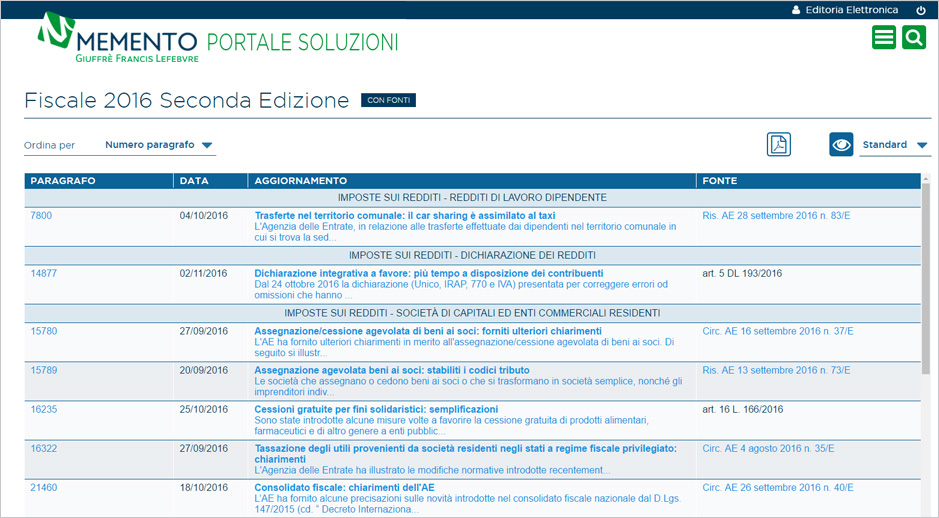Click the date 18/10/2016

pos(204,487)
